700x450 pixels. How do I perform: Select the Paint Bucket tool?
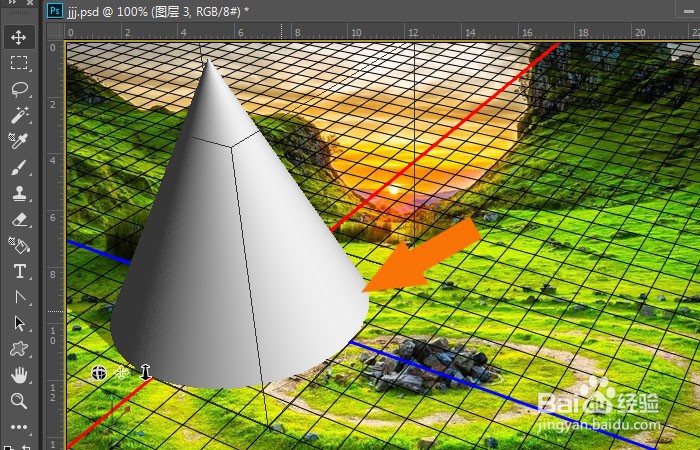pos(19,245)
